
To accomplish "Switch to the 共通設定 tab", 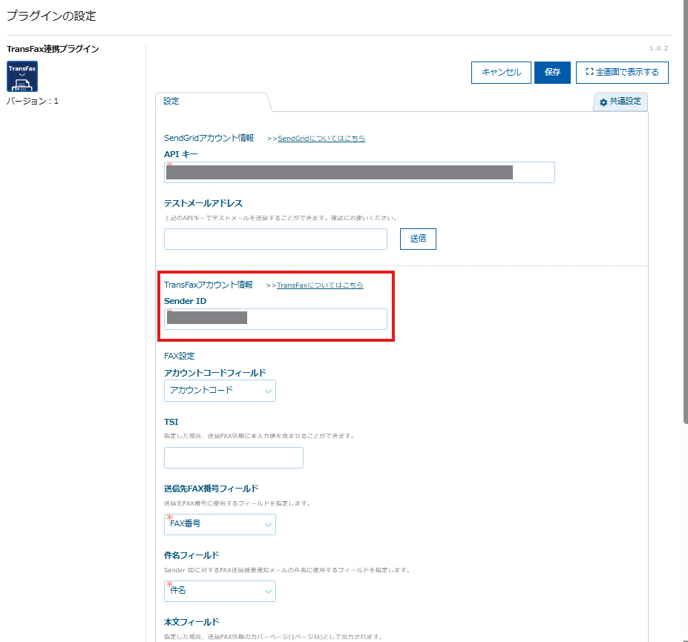I will point(620,102).
